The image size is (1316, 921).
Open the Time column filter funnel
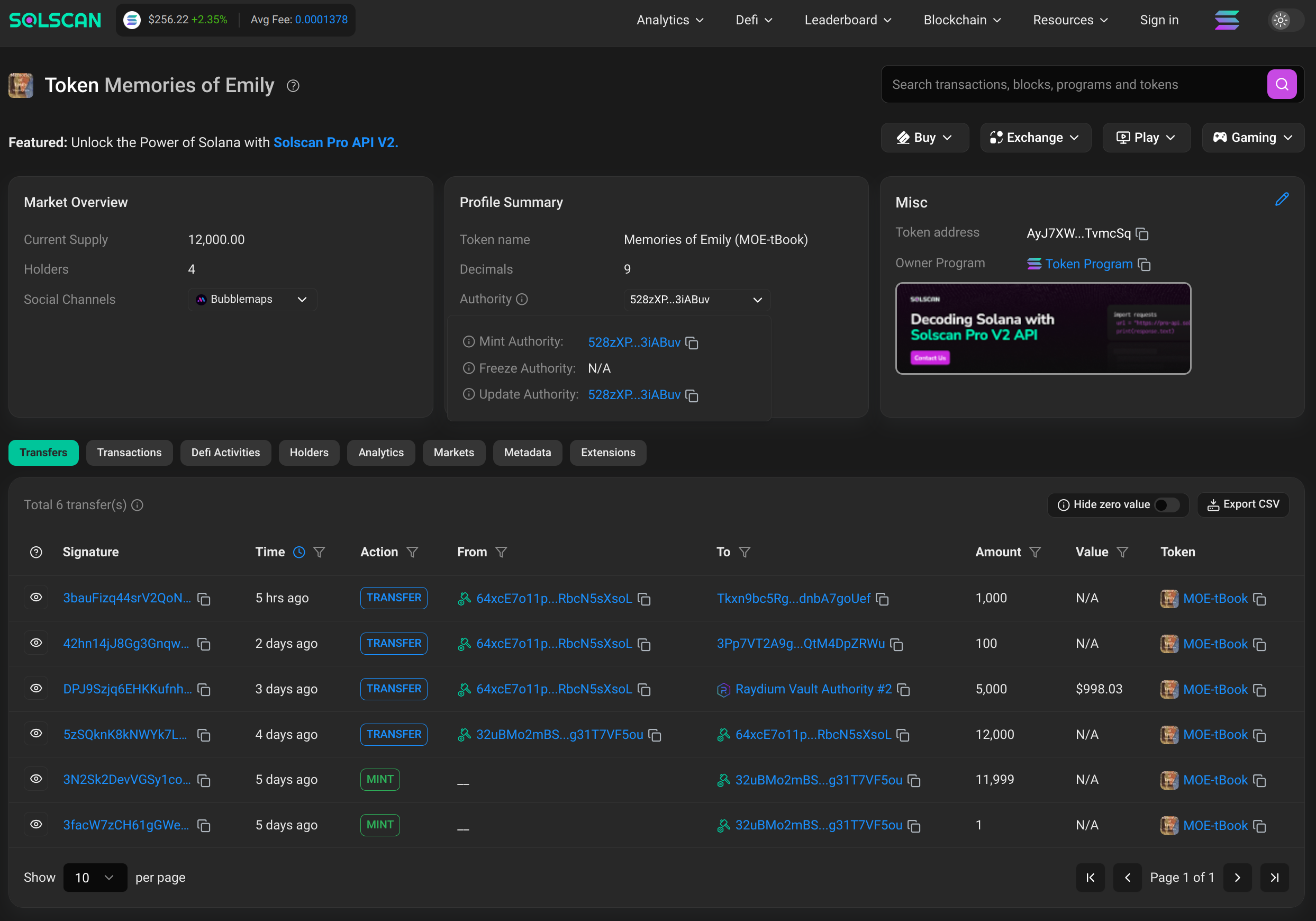pos(319,552)
